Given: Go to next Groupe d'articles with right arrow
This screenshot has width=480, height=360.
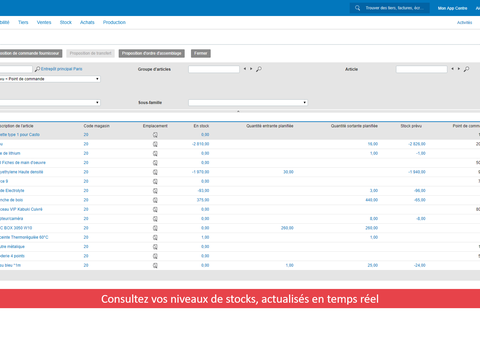Looking at the screenshot, I should 251,69.
